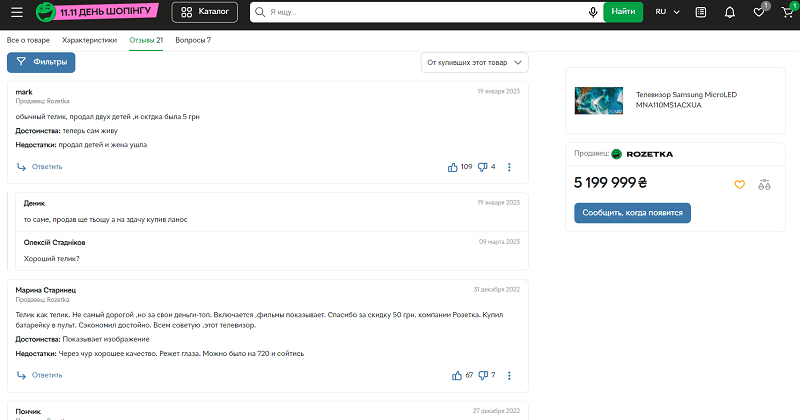
Task: Click reviewer name mark
Action: point(24,92)
